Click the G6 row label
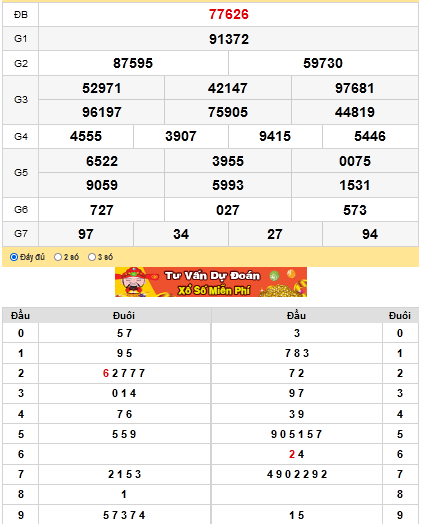The height and width of the screenshot is (524, 421). 21,210
